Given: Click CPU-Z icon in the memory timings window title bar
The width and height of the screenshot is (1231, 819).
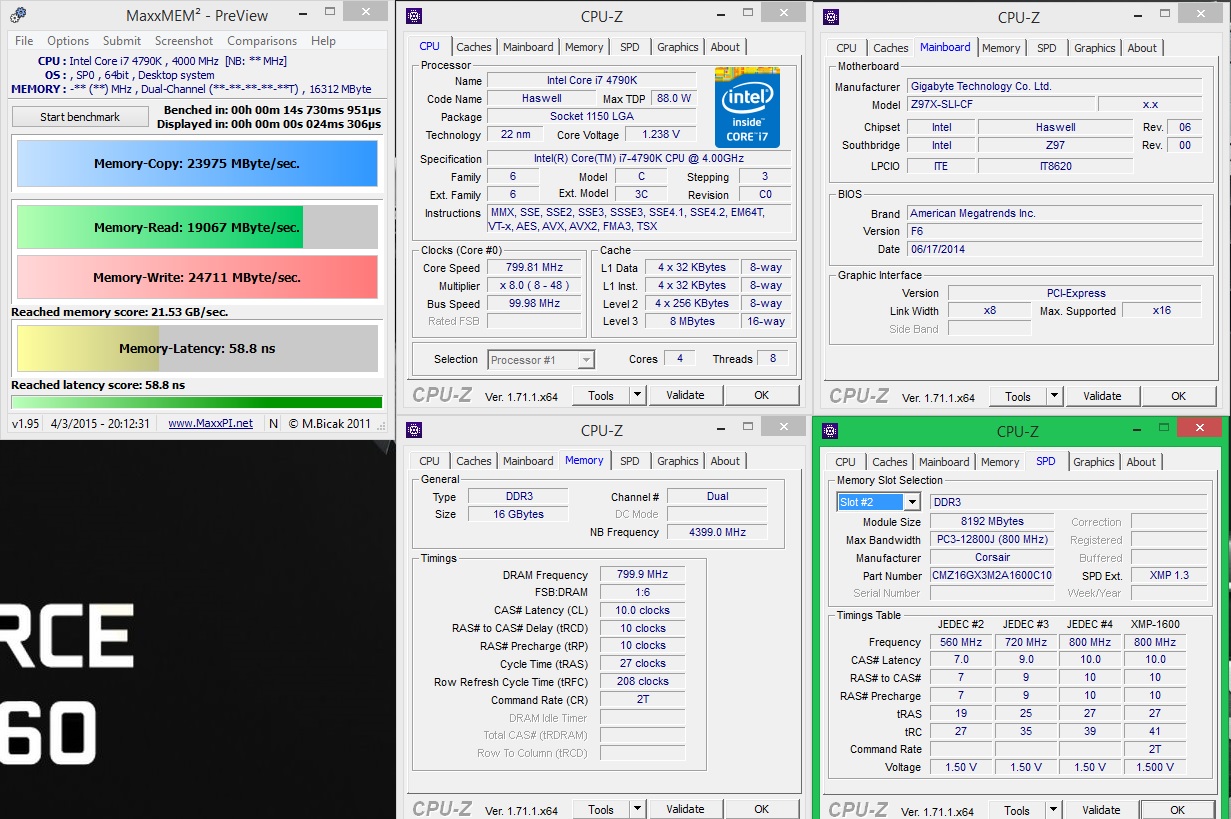Looking at the screenshot, I should pyautogui.click(x=414, y=430).
